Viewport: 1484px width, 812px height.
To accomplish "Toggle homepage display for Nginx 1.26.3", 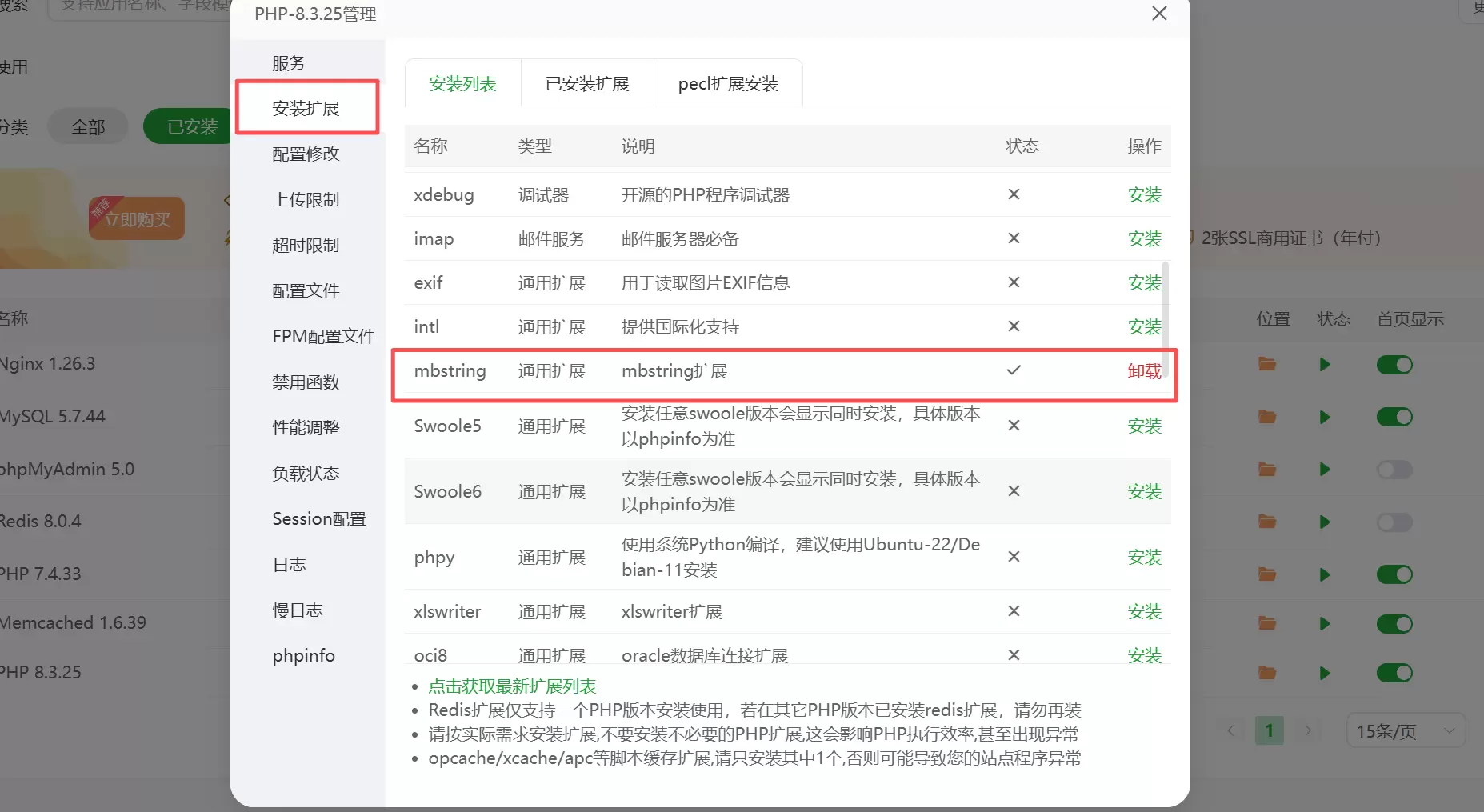I will (x=1394, y=365).
